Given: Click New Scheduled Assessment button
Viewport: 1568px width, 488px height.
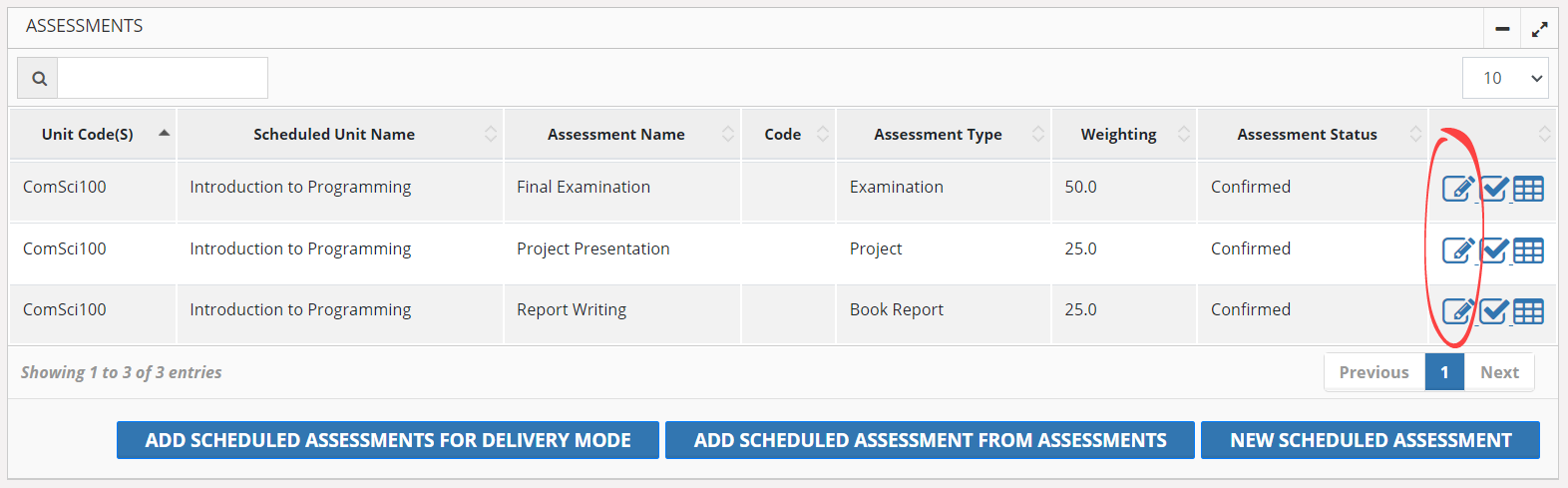Looking at the screenshot, I should tap(1370, 440).
